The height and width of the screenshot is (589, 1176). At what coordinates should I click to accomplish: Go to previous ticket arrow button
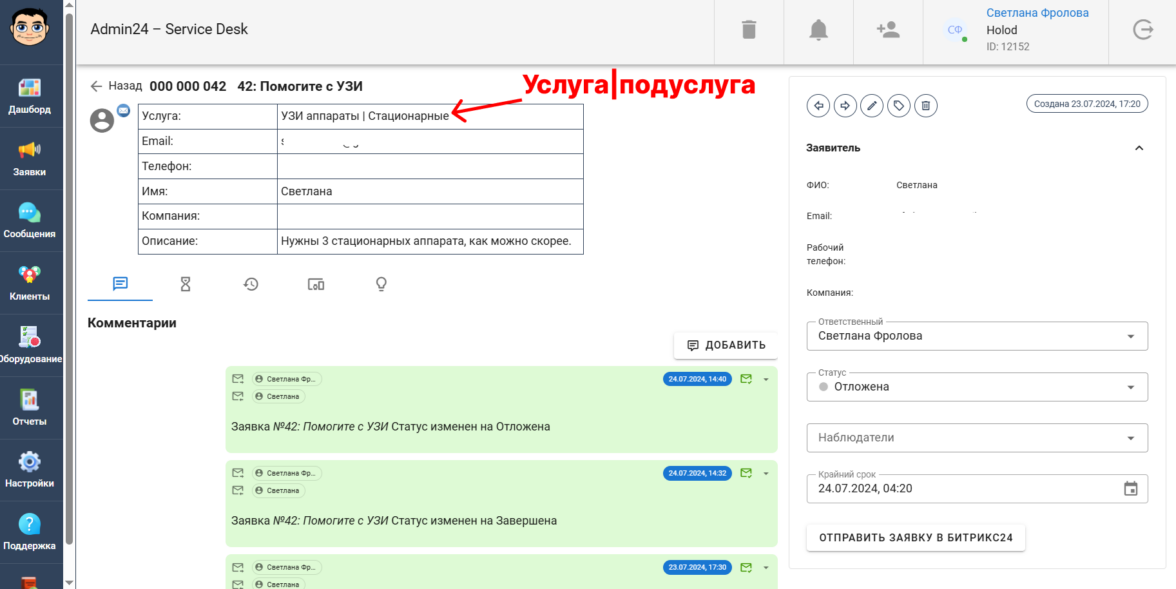(x=818, y=106)
